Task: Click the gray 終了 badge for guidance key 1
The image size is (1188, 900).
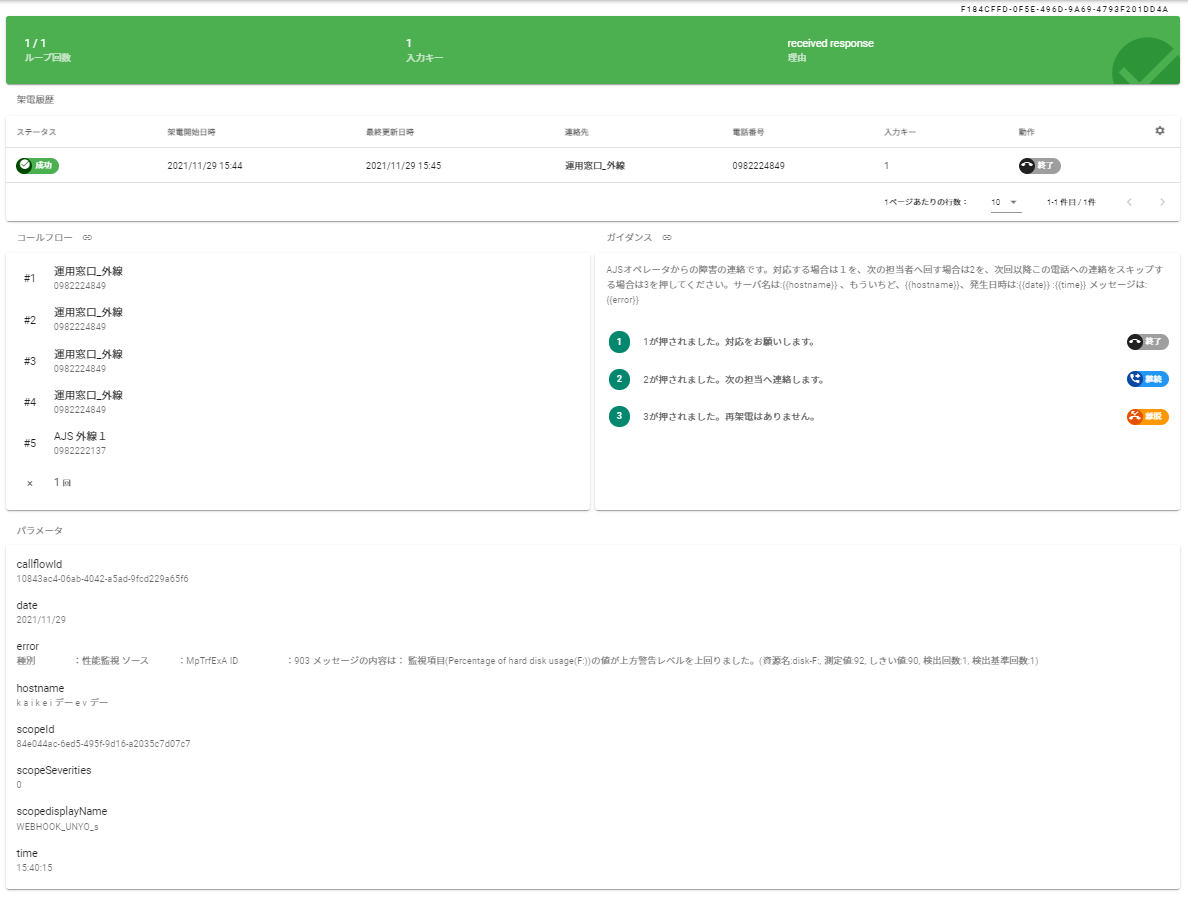Action: [1147, 342]
